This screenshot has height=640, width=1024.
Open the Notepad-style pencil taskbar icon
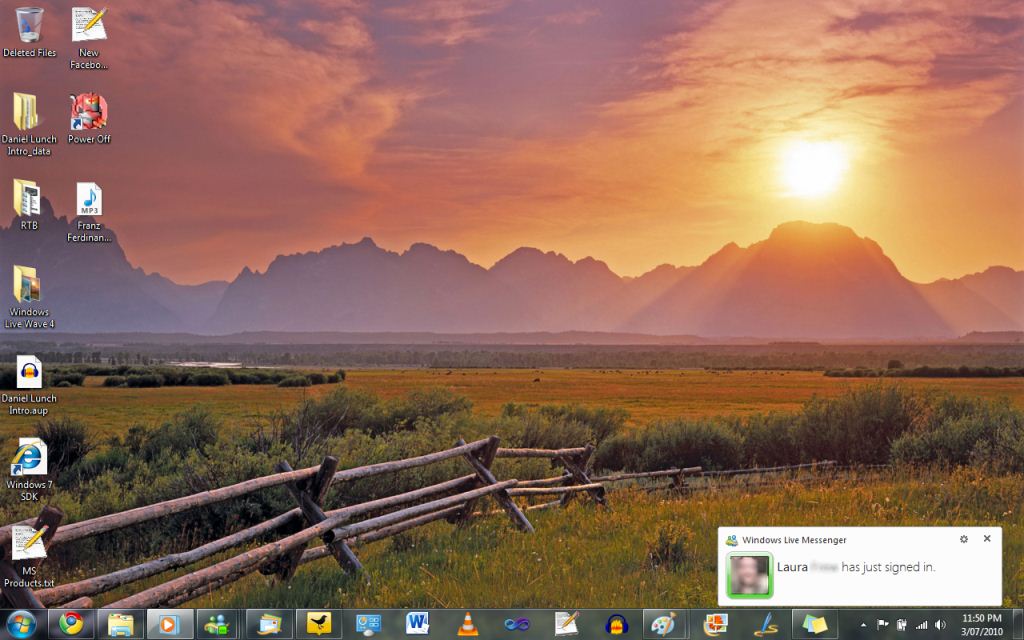point(566,624)
